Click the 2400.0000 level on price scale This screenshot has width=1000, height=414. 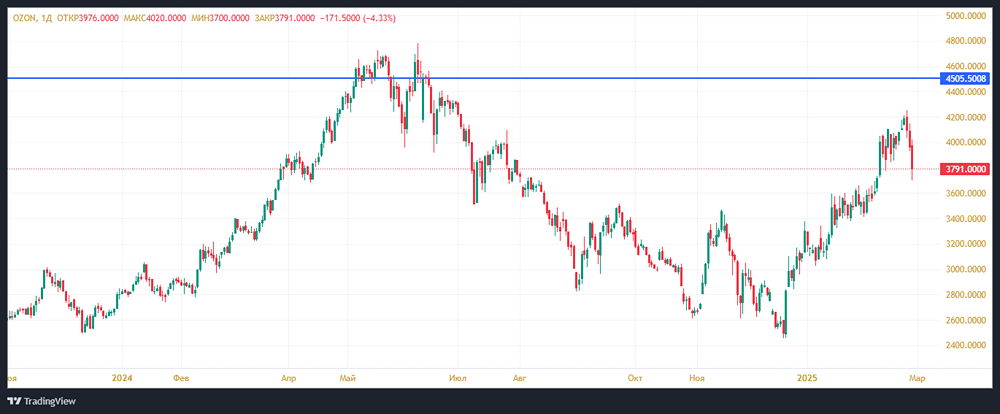(x=966, y=346)
